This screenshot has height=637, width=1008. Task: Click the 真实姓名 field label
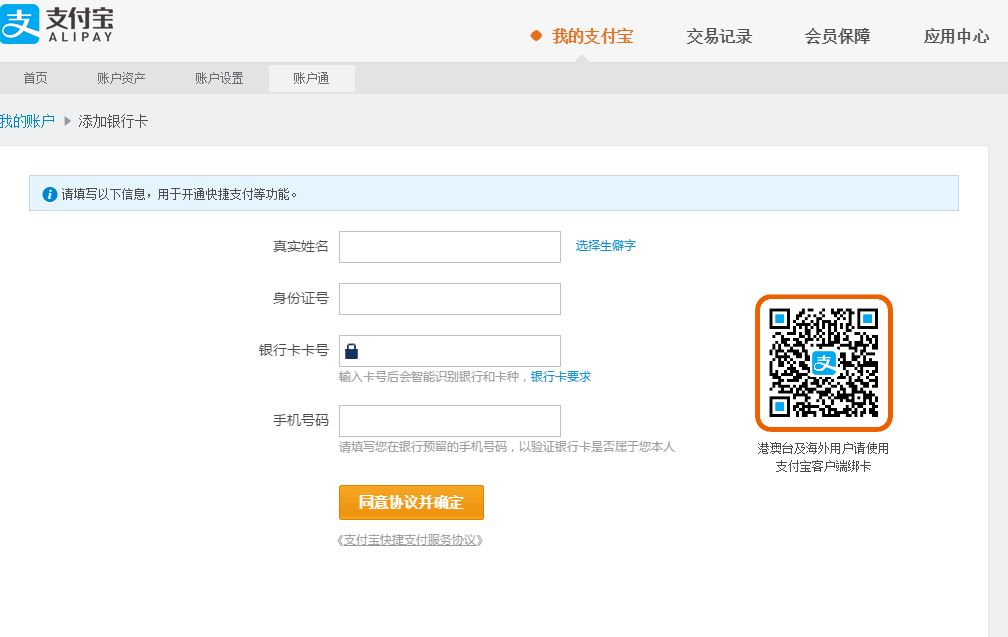(301, 246)
